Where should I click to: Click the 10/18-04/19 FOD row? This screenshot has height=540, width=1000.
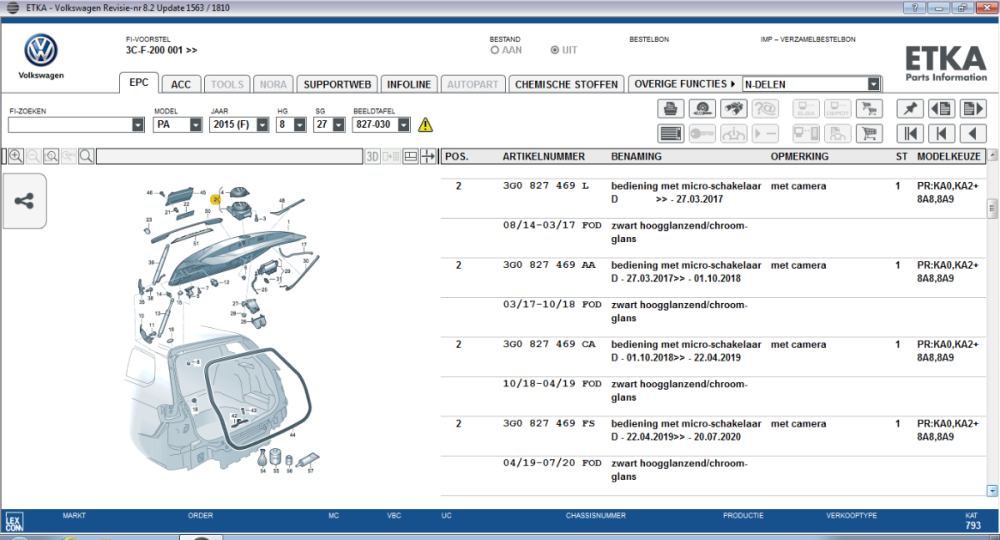coord(713,390)
